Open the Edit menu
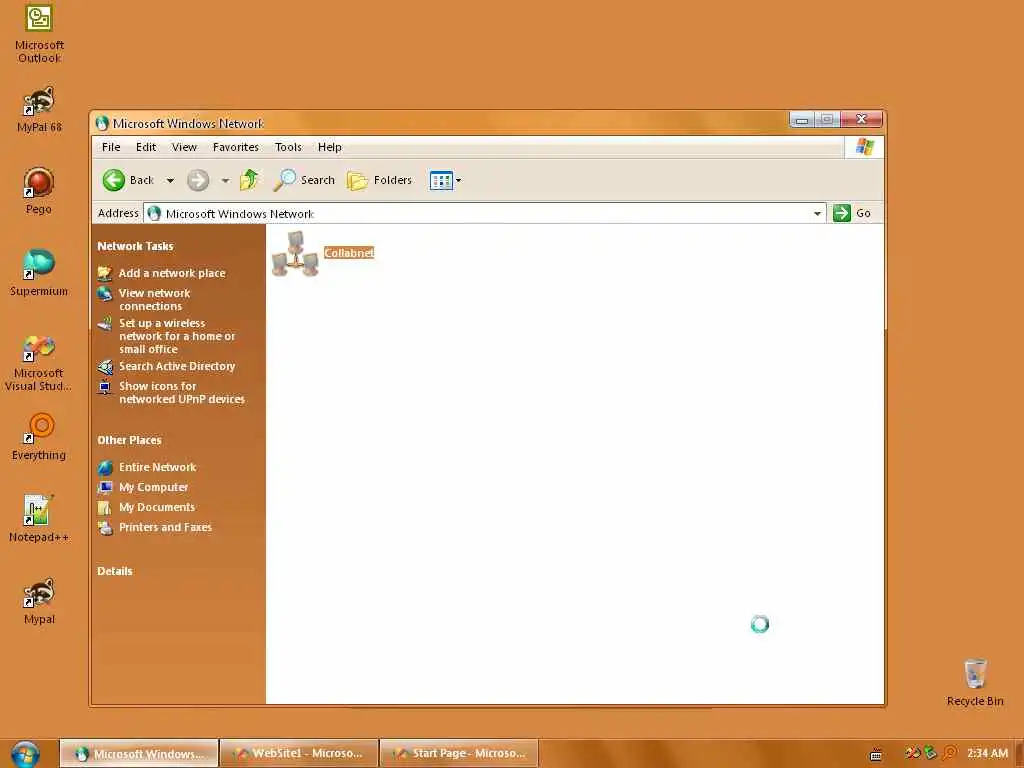The width and height of the screenshot is (1024, 768). (146, 147)
